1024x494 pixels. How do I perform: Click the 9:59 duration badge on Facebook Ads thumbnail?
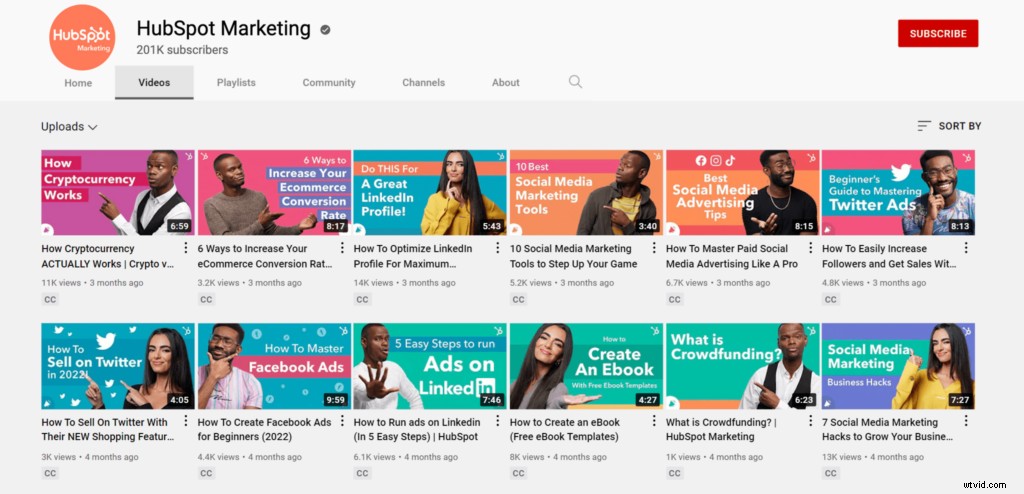pyautogui.click(x=335, y=400)
